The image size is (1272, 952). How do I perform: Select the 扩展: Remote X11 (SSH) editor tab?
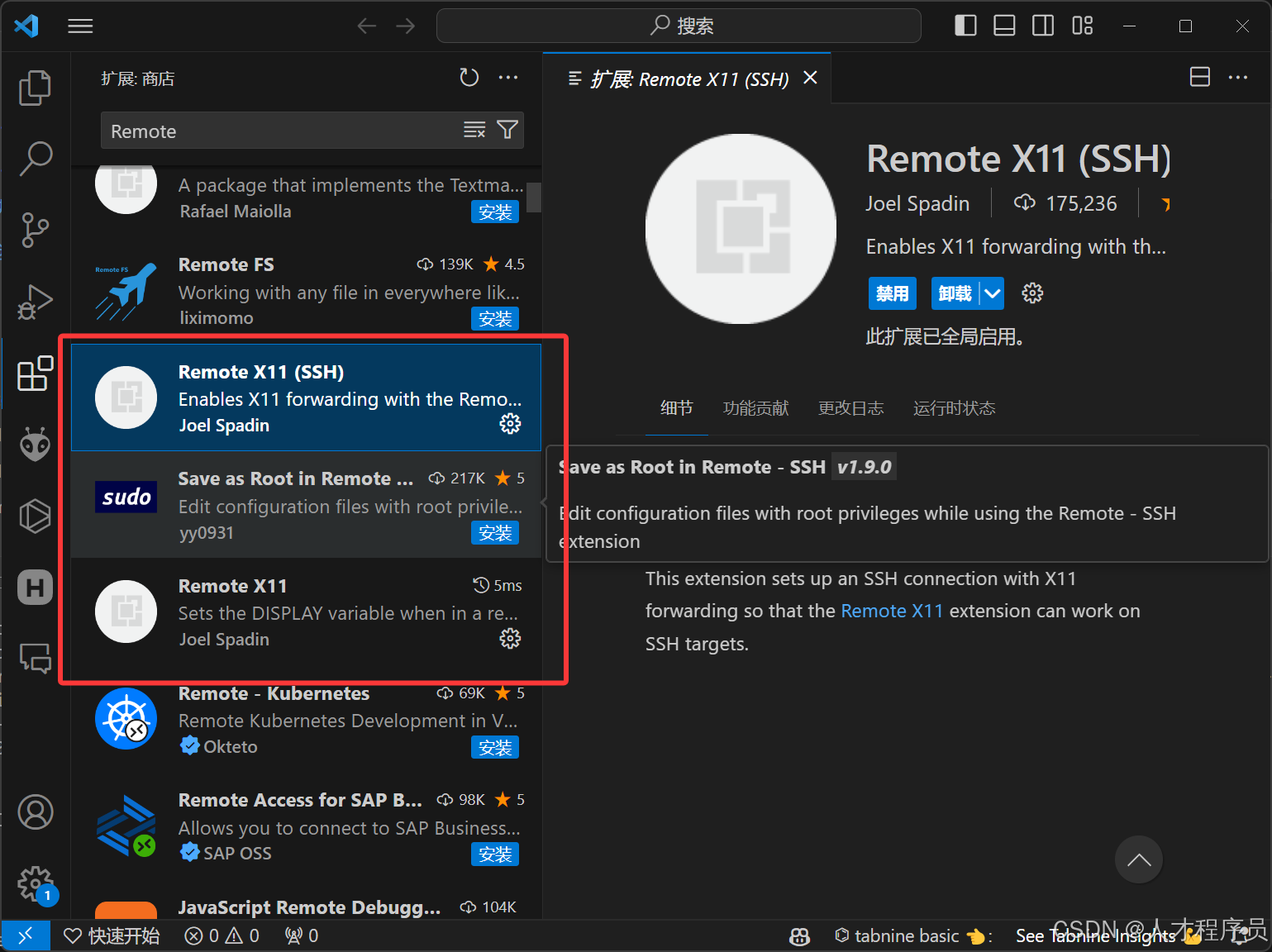[687, 79]
